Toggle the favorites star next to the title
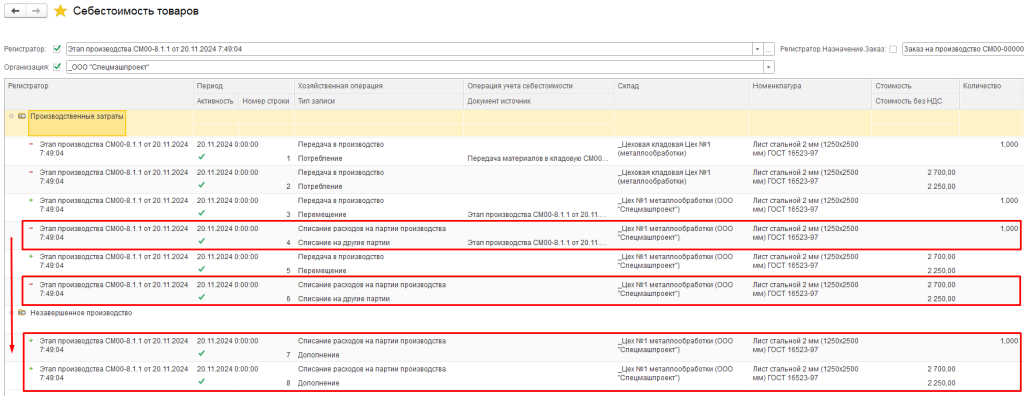The image size is (1024, 396). [60, 11]
